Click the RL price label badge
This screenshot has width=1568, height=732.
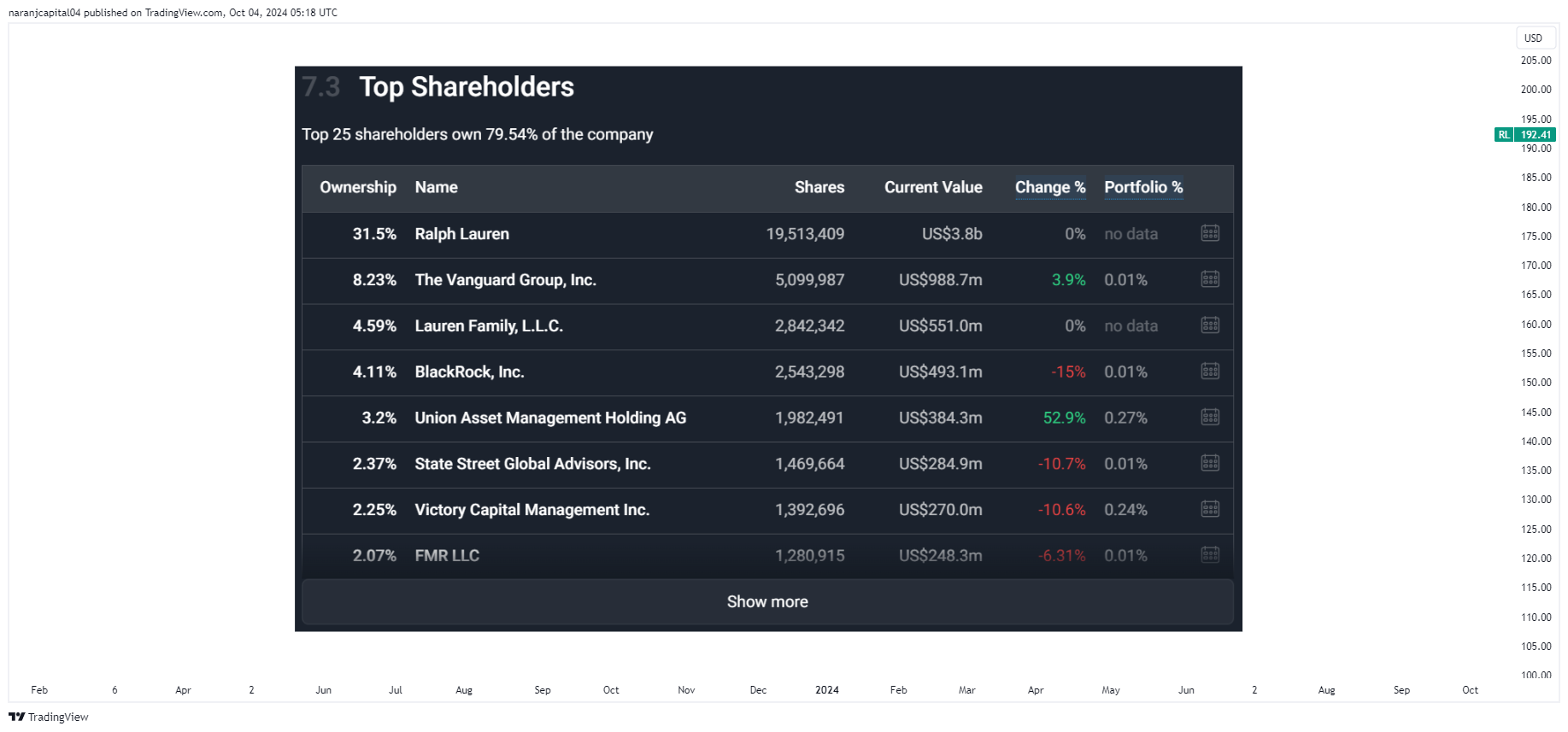coord(1503,135)
